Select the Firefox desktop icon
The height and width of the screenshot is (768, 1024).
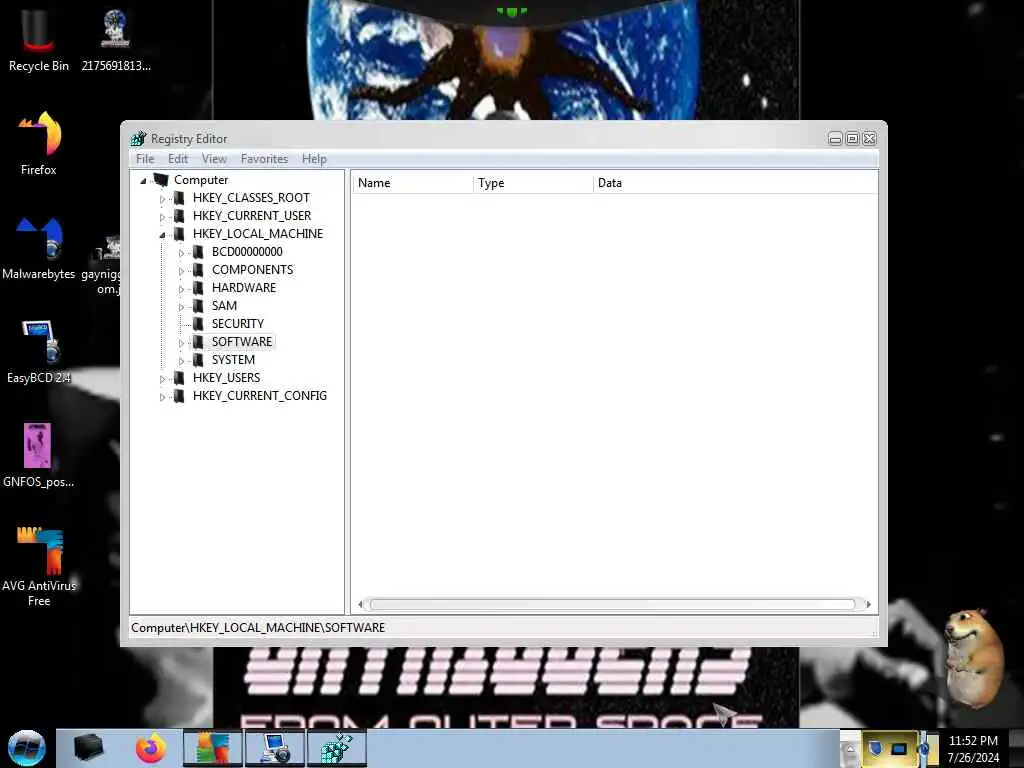(x=39, y=144)
